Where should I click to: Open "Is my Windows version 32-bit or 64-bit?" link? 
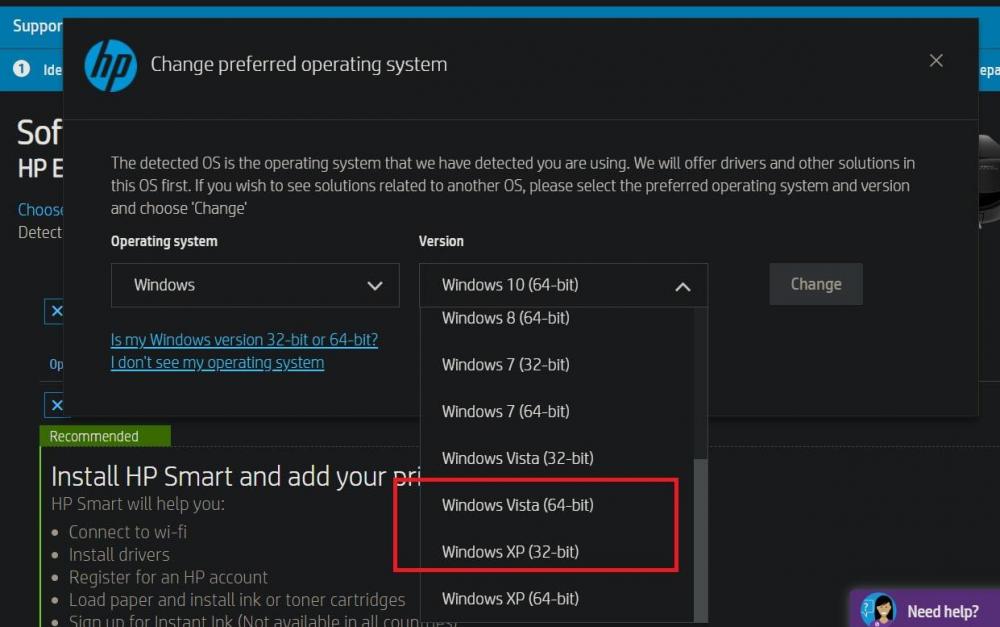coord(244,340)
